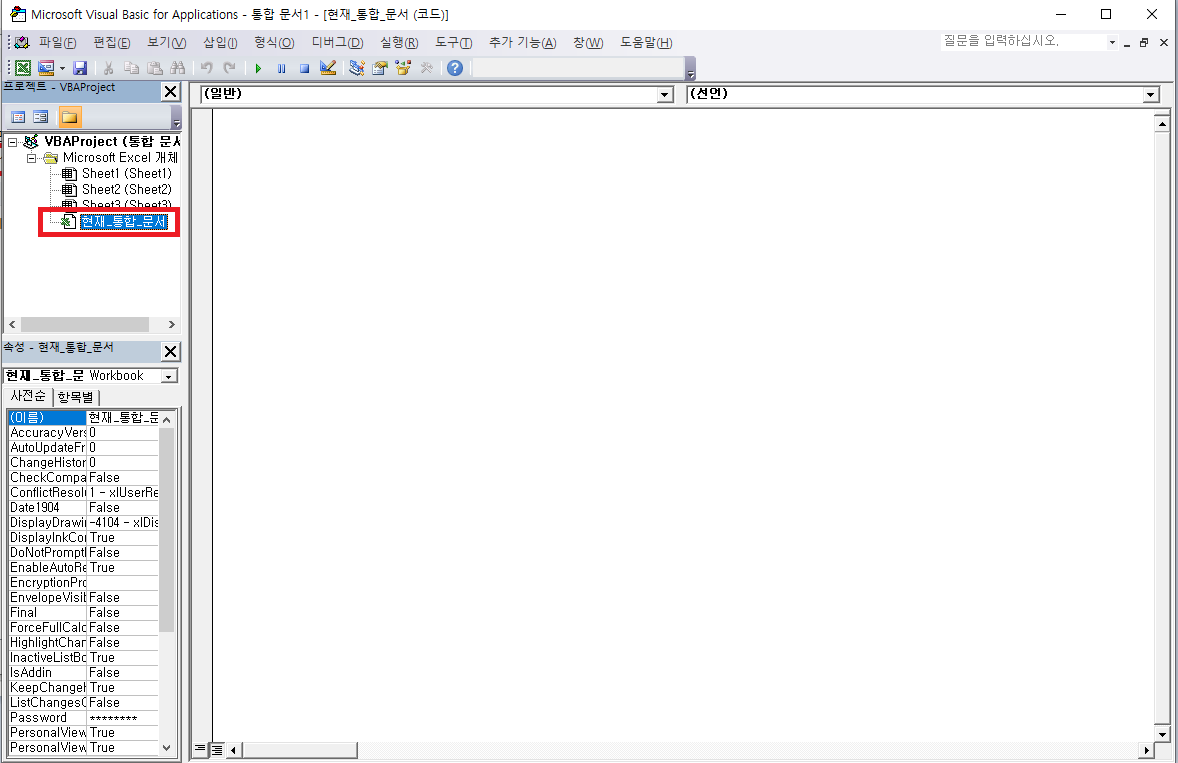Click the View Object icon in project panel
This screenshot has height=763, width=1178.
41,117
